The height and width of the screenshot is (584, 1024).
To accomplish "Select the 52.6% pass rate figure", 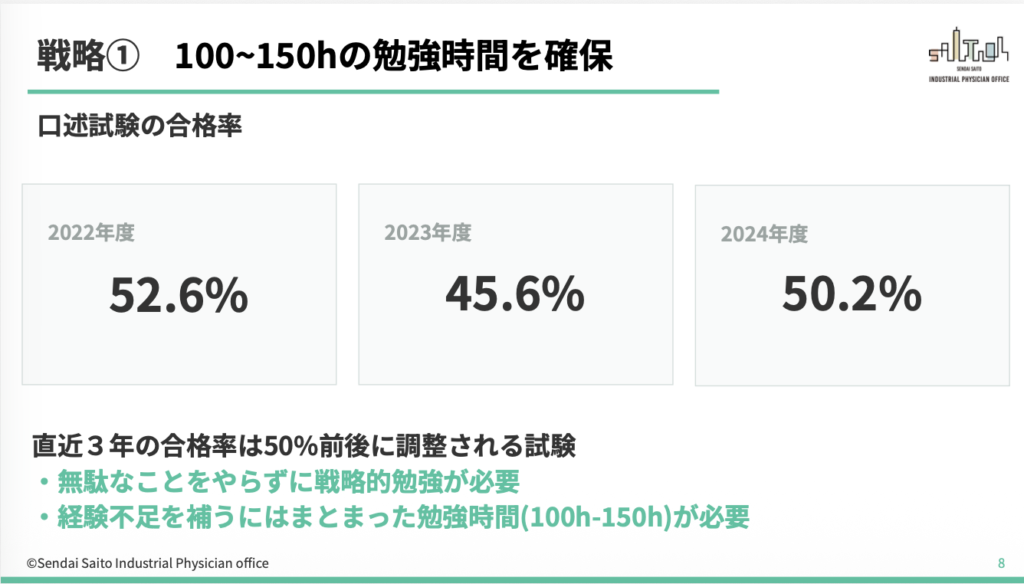I will pos(178,296).
